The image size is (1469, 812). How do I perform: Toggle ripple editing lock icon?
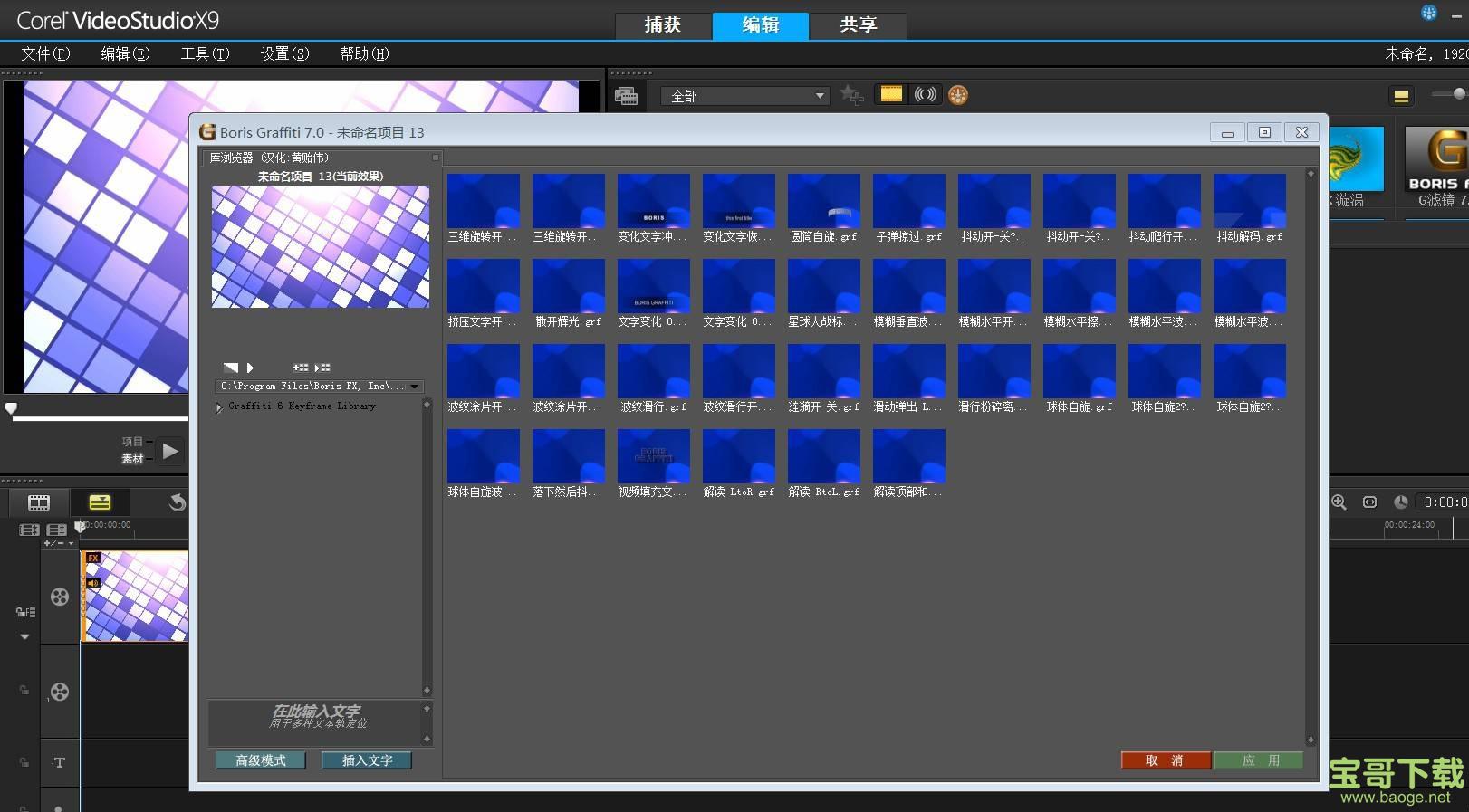pyautogui.click(x=25, y=613)
